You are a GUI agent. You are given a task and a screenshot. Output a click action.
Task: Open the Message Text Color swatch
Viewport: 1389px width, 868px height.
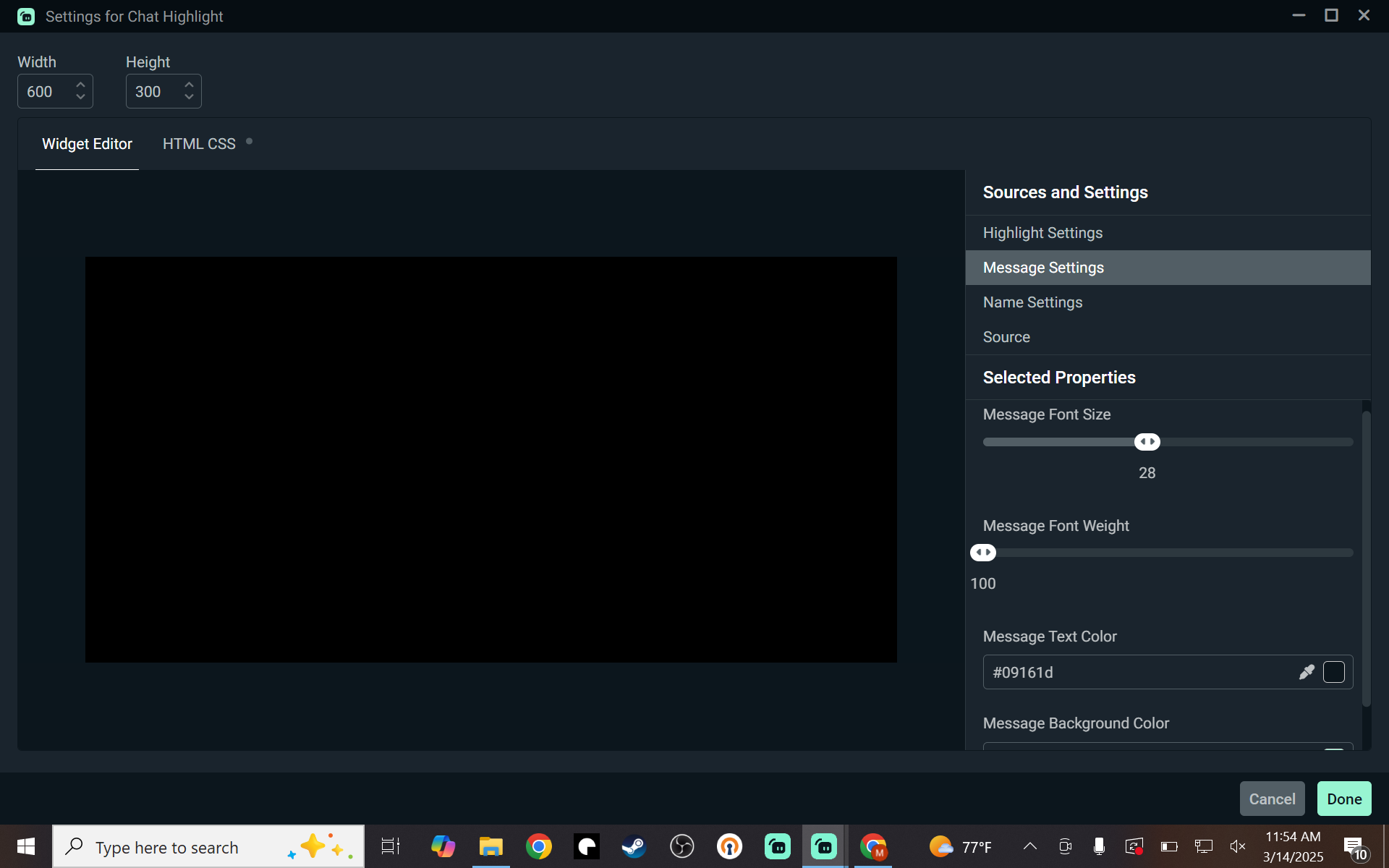tap(1334, 672)
